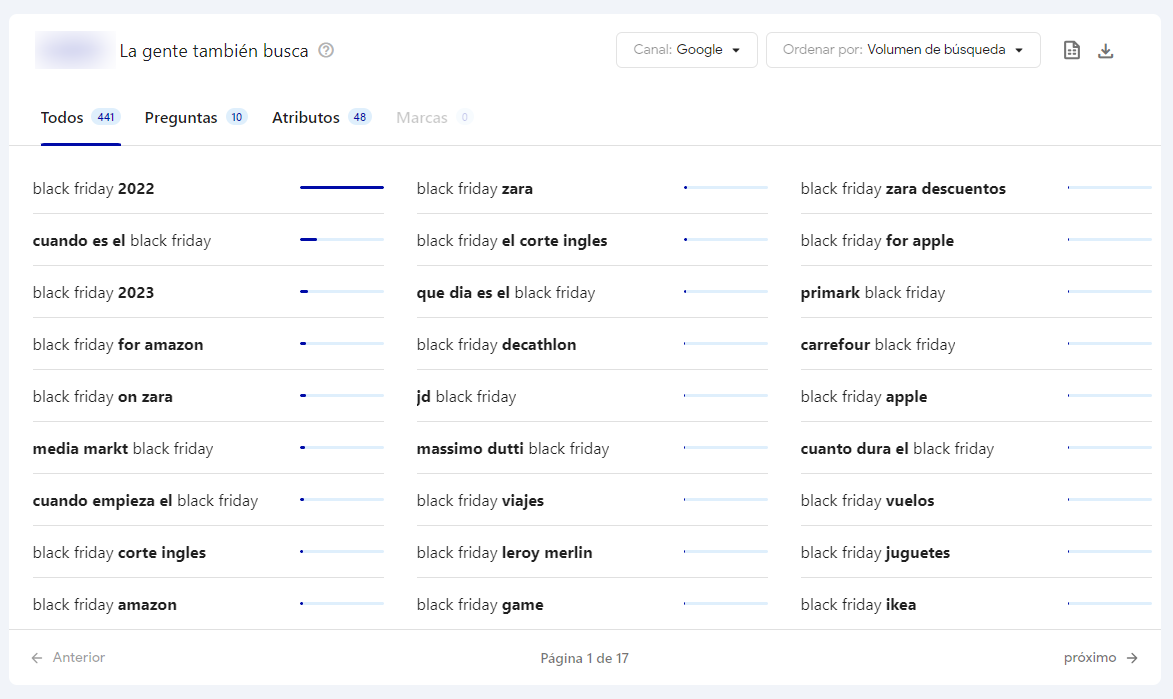Open the export report document icon

tap(1072, 50)
